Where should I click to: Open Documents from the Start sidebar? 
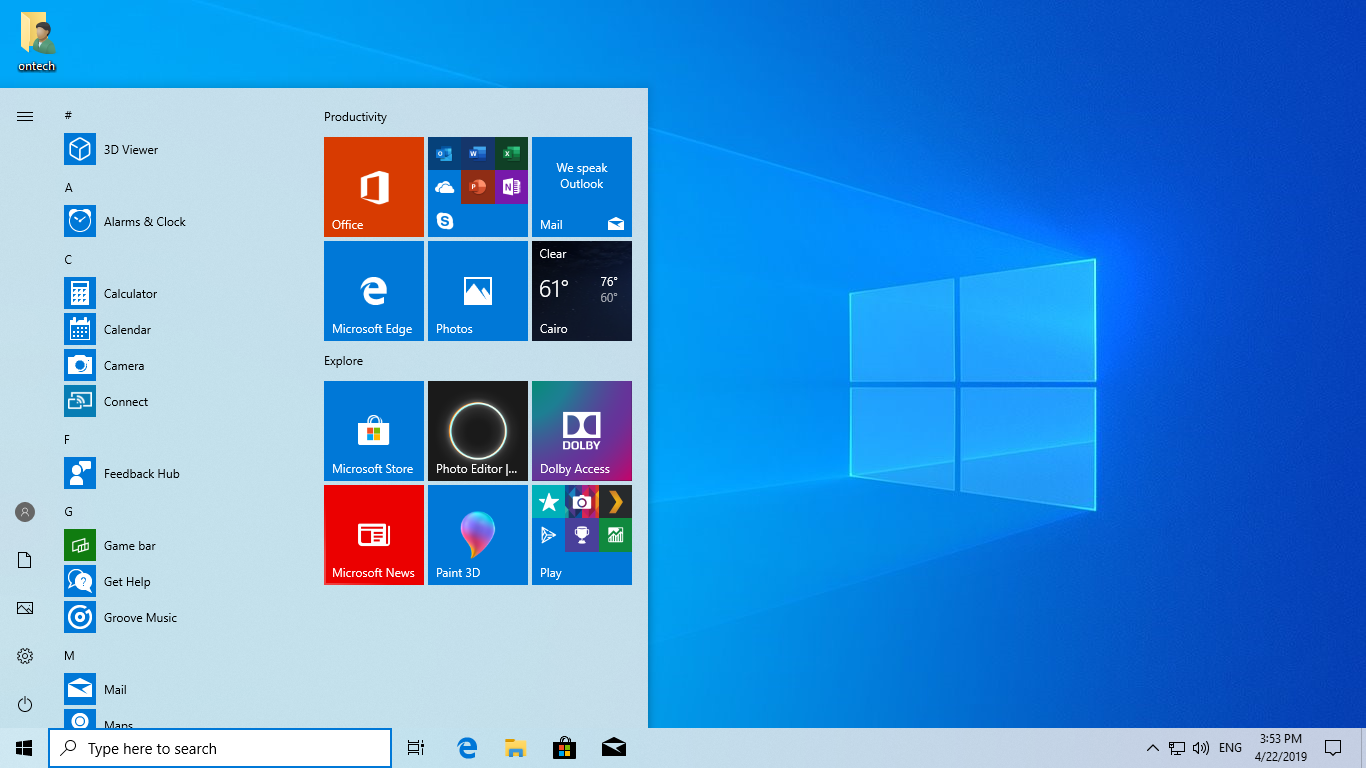point(25,560)
